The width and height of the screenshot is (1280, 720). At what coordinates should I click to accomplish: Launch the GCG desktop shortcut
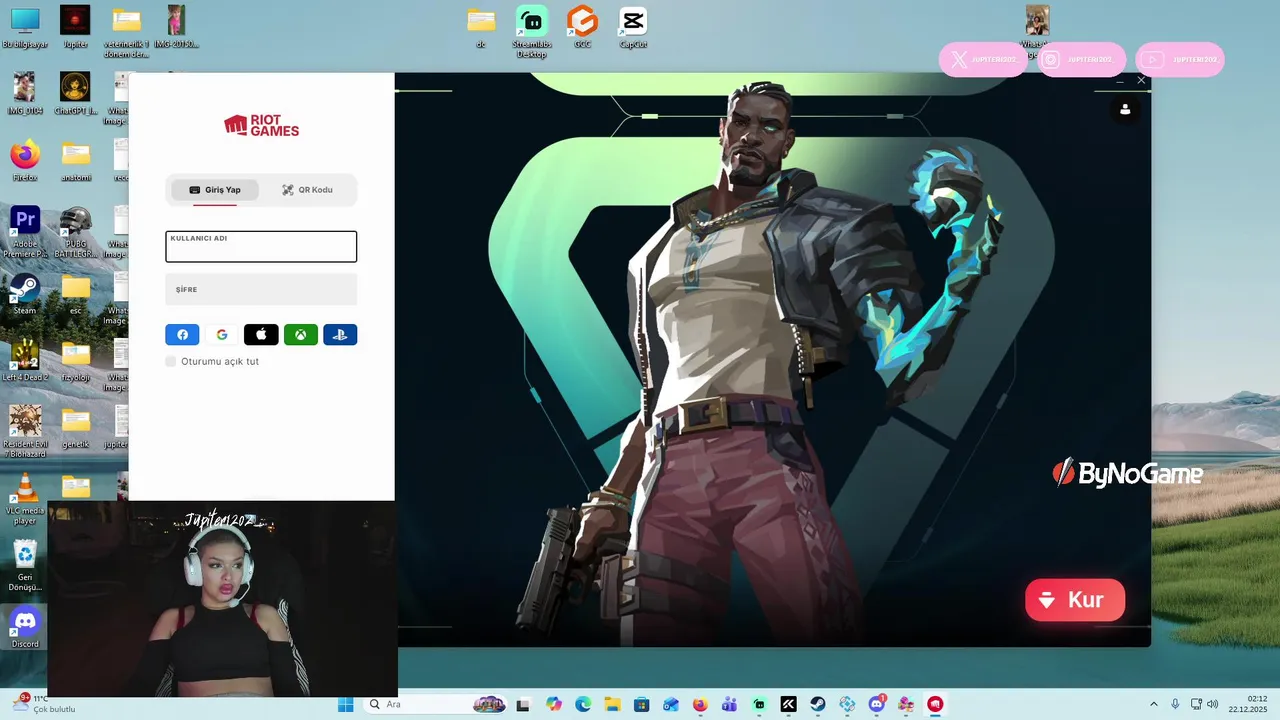point(582,27)
